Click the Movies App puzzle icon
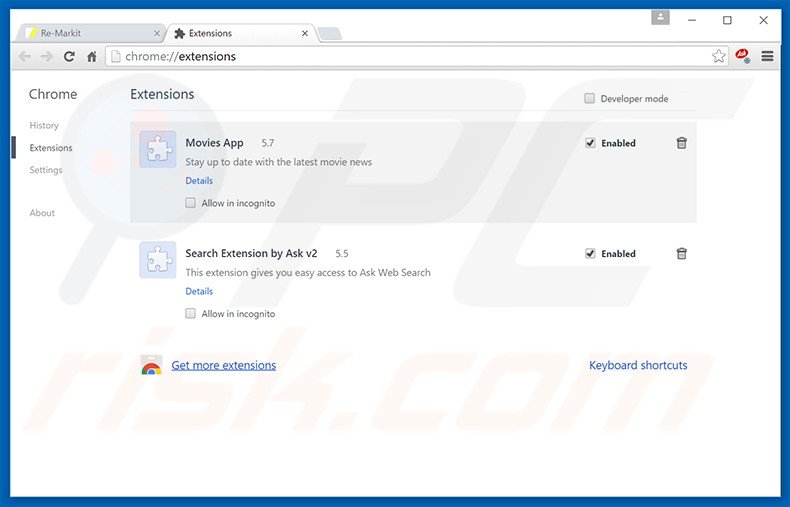Image resolution: width=790 pixels, height=507 pixels. pyautogui.click(x=158, y=149)
